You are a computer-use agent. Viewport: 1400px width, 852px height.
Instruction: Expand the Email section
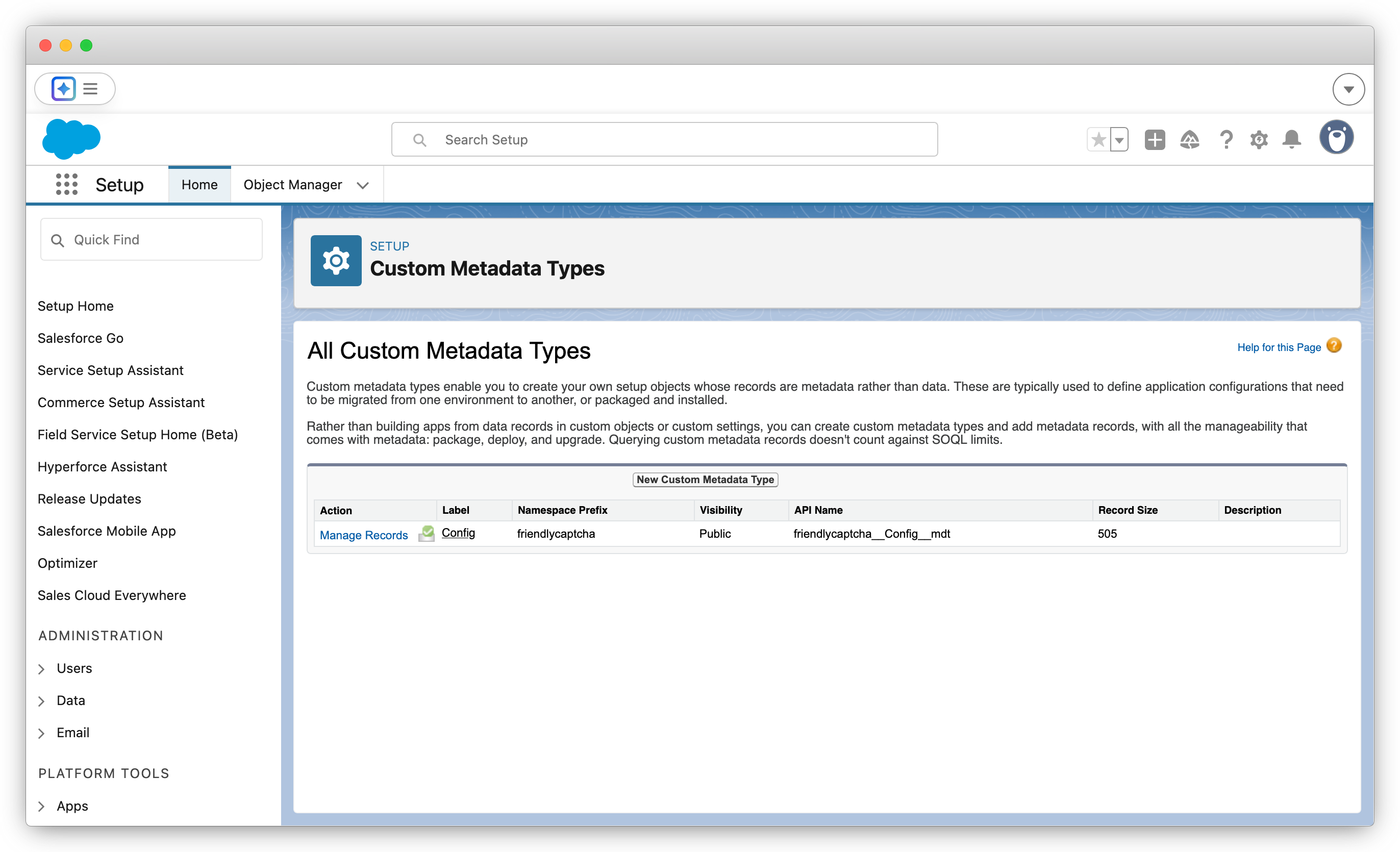pos(41,733)
